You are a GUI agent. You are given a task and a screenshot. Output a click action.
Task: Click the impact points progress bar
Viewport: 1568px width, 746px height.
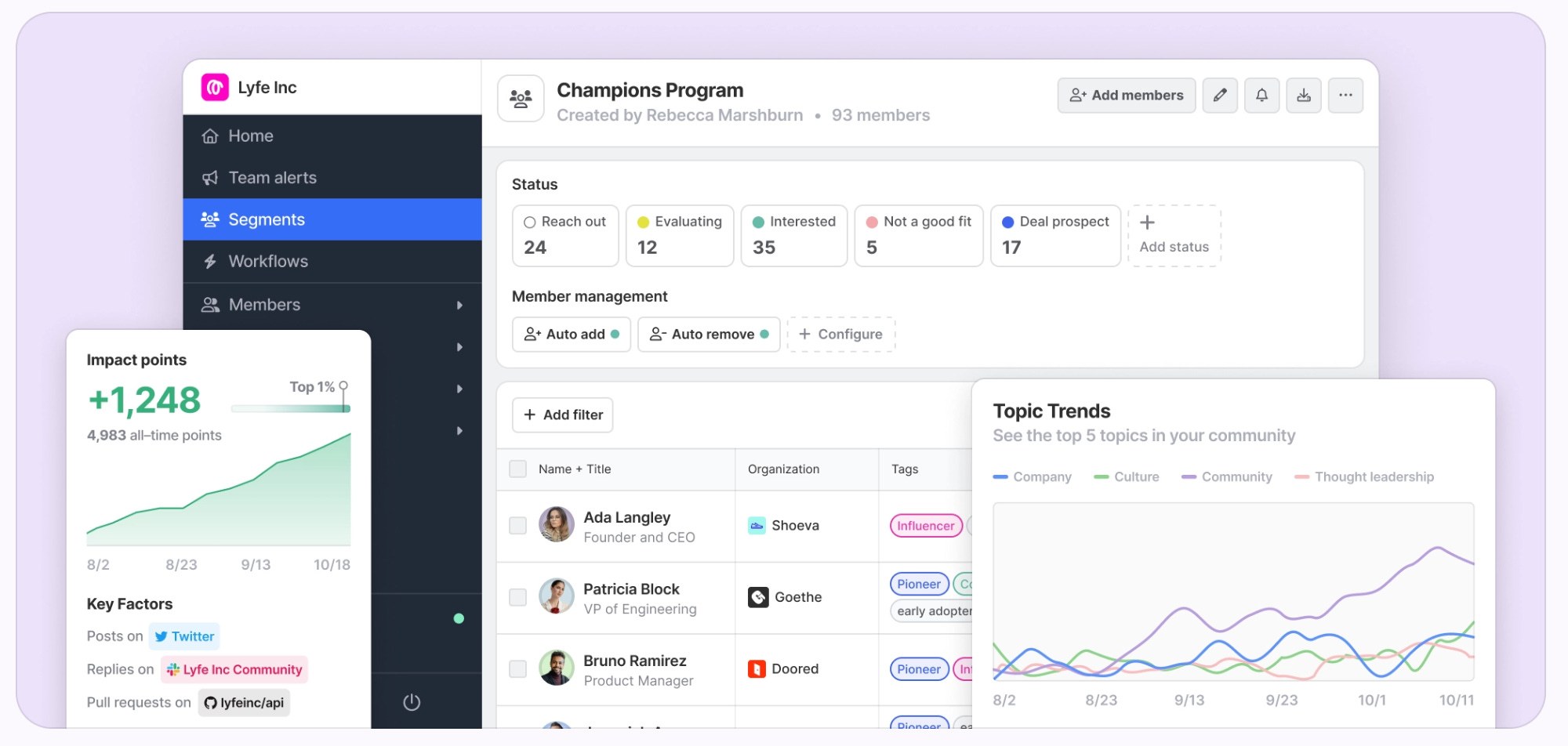pyautogui.click(x=291, y=408)
